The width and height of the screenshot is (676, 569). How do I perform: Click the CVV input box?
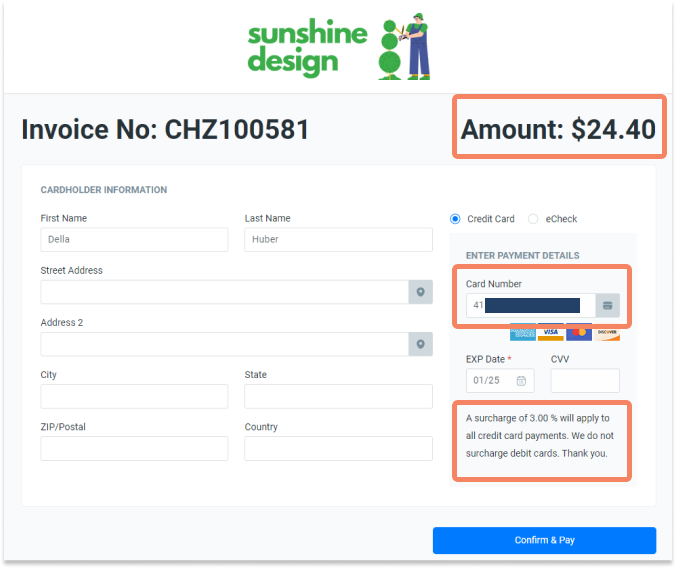click(585, 381)
